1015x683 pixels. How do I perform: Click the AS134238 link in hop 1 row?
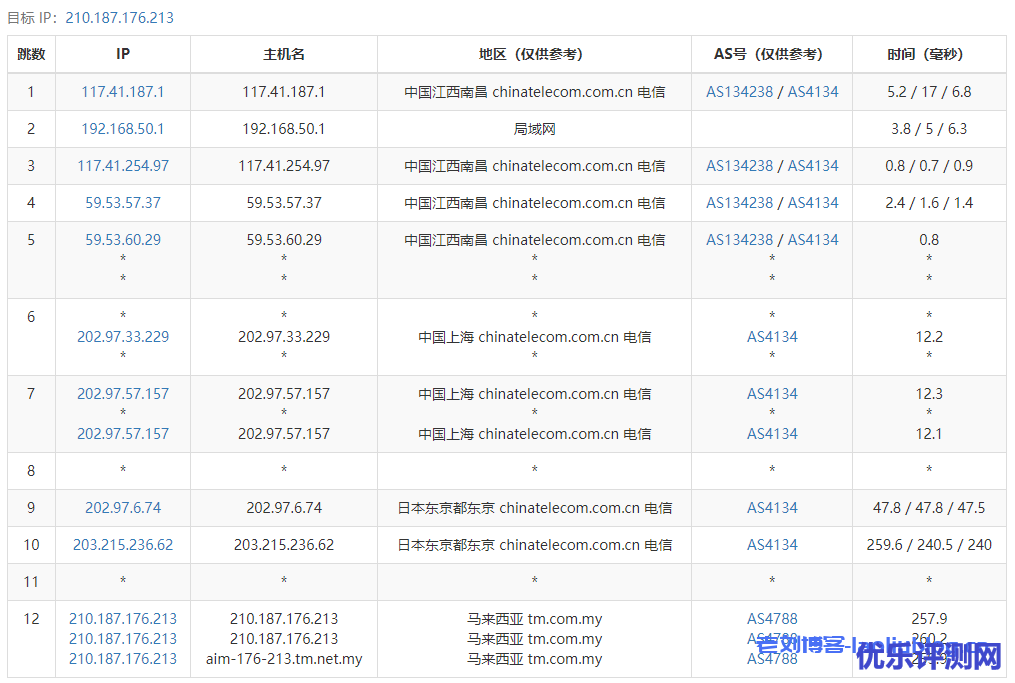point(740,92)
